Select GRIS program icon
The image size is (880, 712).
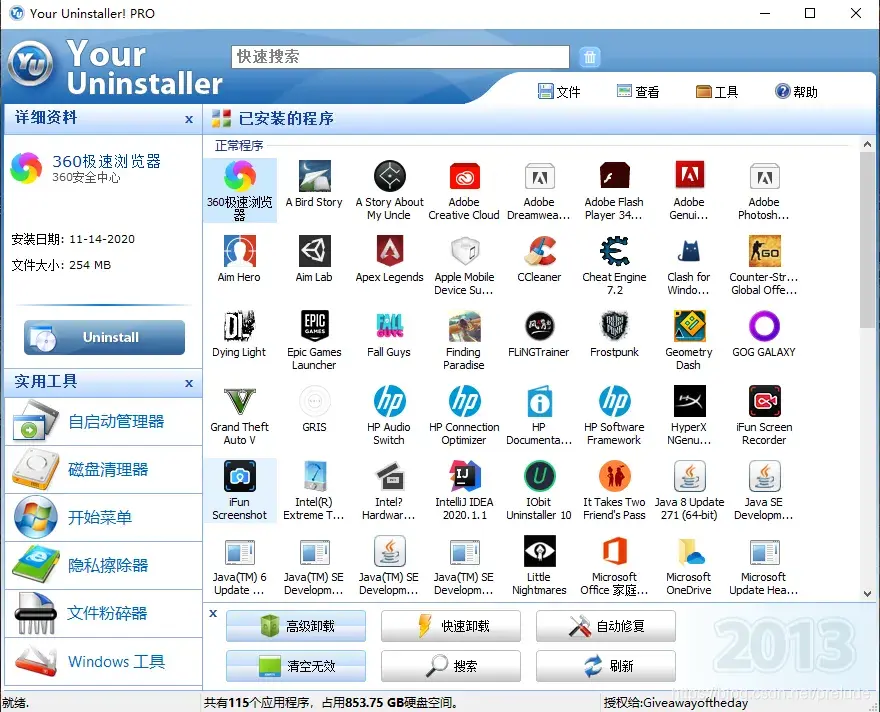[314, 401]
